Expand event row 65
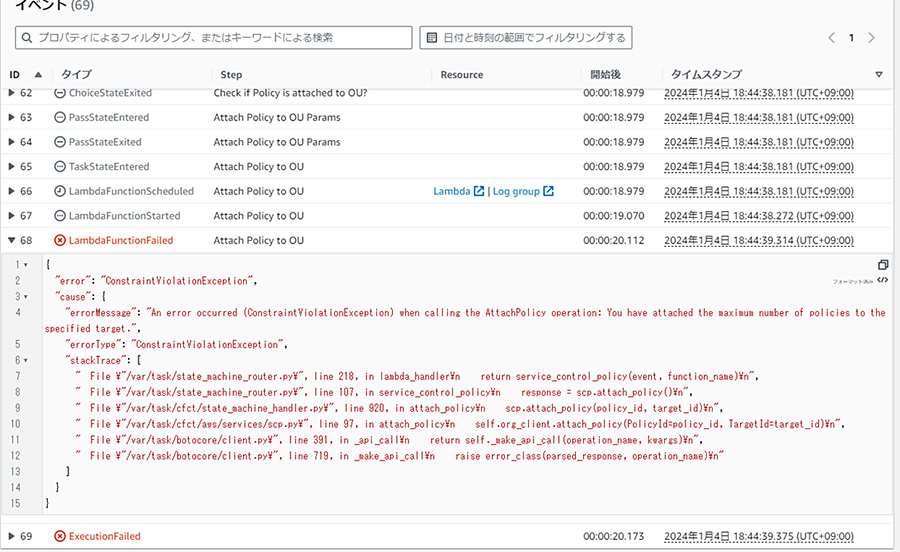900x552 pixels. click(x=11, y=167)
